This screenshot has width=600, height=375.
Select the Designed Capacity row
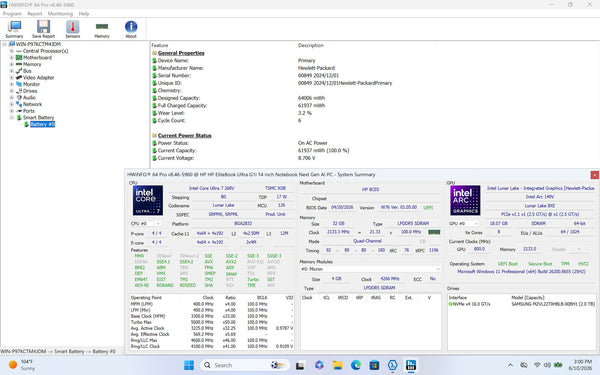tap(375, 98)
